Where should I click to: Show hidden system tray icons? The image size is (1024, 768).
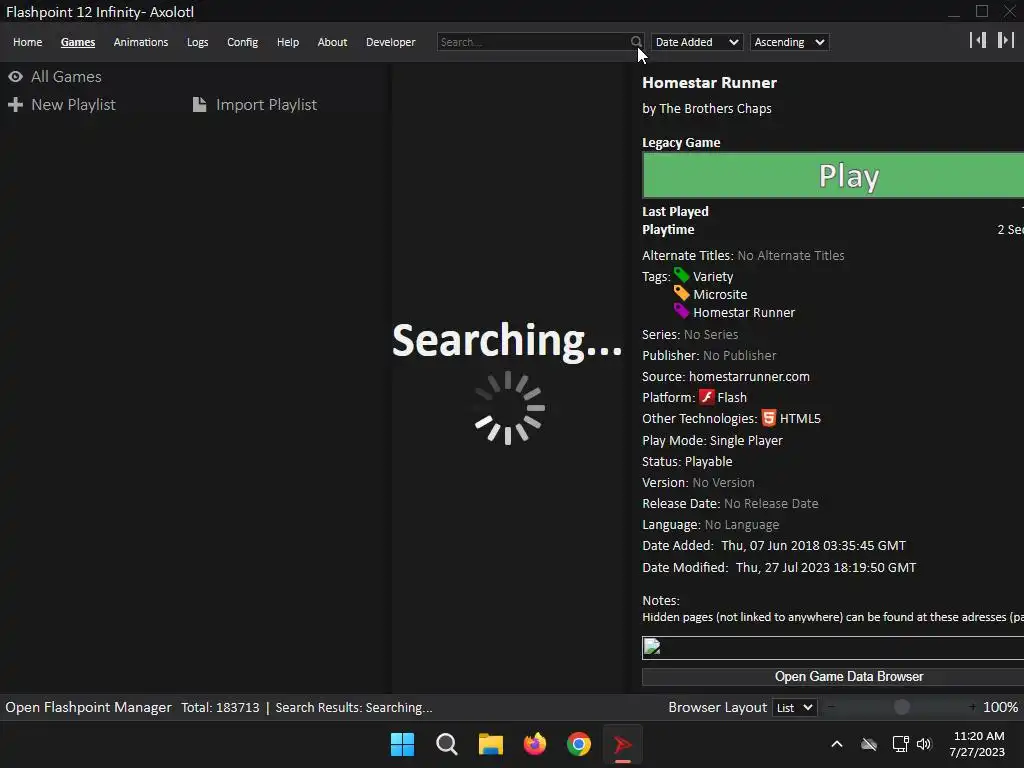pos(837,744)
